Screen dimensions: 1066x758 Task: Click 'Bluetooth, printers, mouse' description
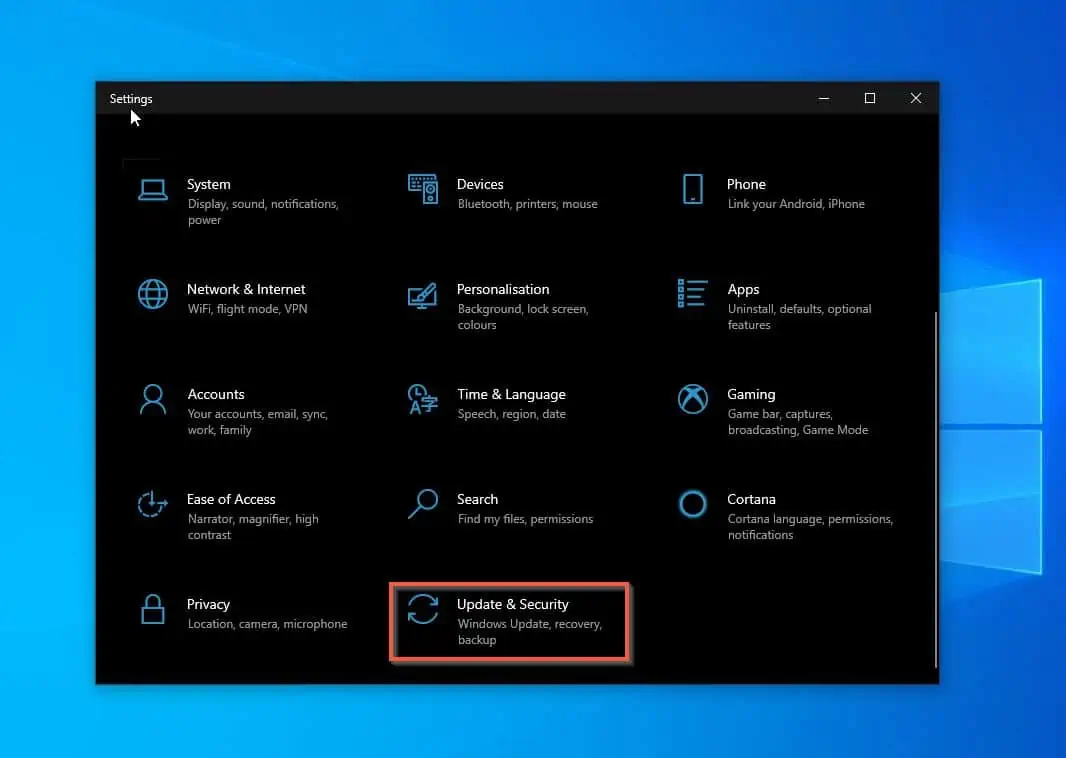pyautogui.click(x=528, y=204)
